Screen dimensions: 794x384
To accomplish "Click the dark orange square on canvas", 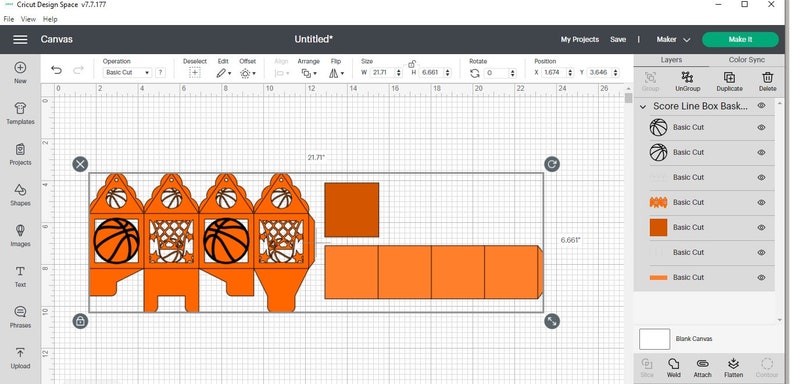I will point(351,210).
